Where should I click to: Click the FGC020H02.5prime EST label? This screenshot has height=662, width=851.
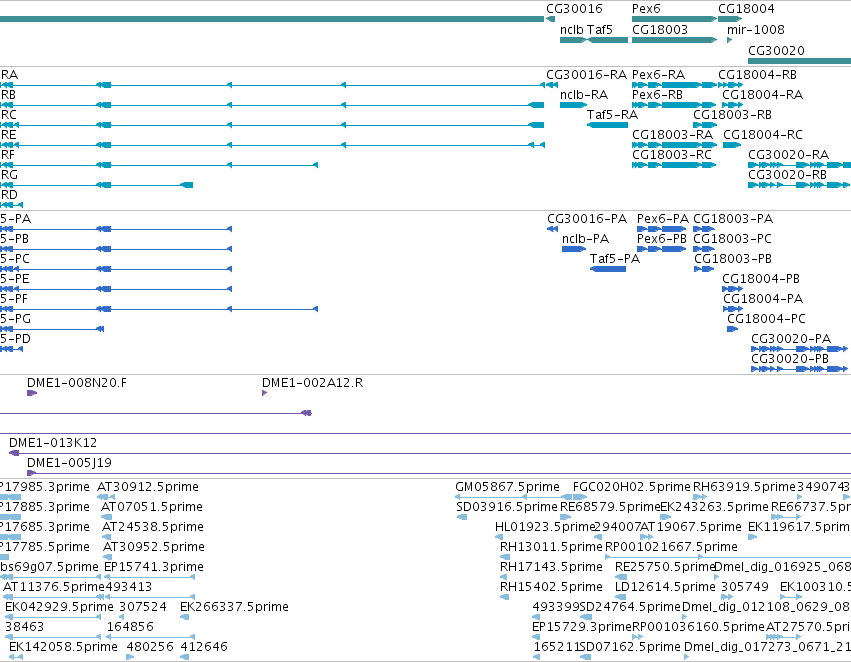tap(632, 487)
